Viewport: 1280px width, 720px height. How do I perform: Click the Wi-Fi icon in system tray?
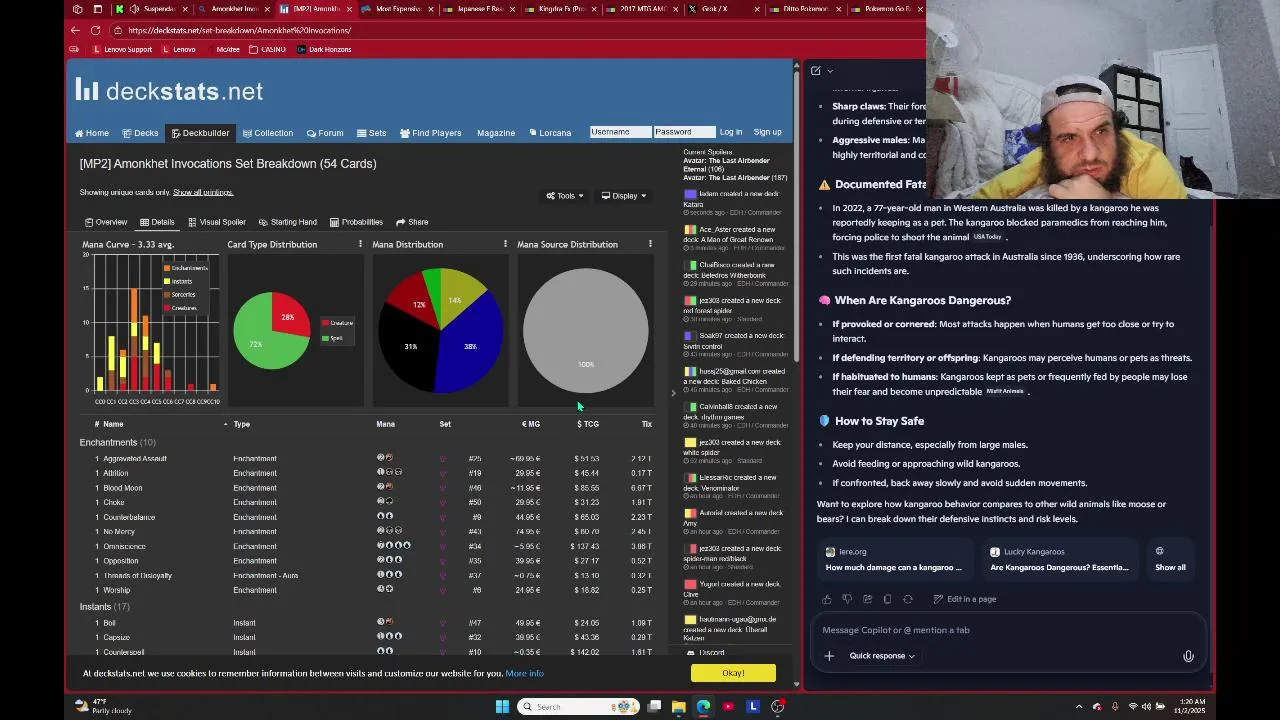[x=1133, y=707]
